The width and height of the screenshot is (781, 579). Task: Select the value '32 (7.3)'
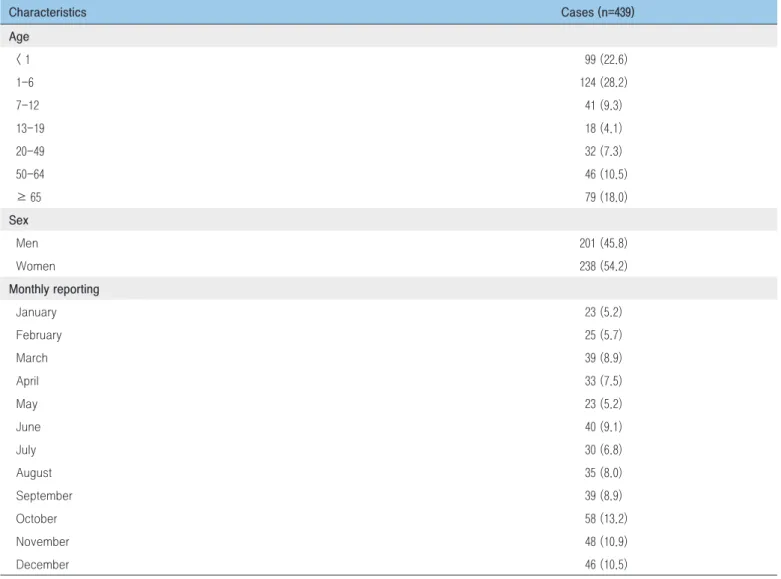point(603,151)
